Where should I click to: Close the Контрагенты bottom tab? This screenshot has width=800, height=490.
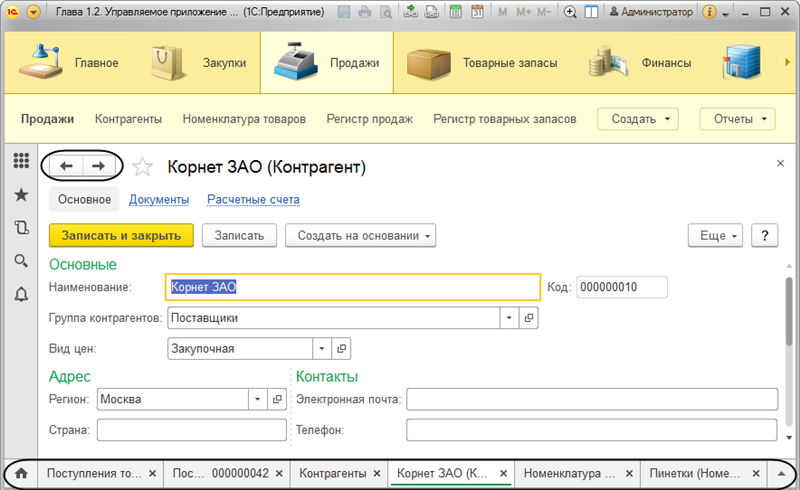(x=378, y=473)
